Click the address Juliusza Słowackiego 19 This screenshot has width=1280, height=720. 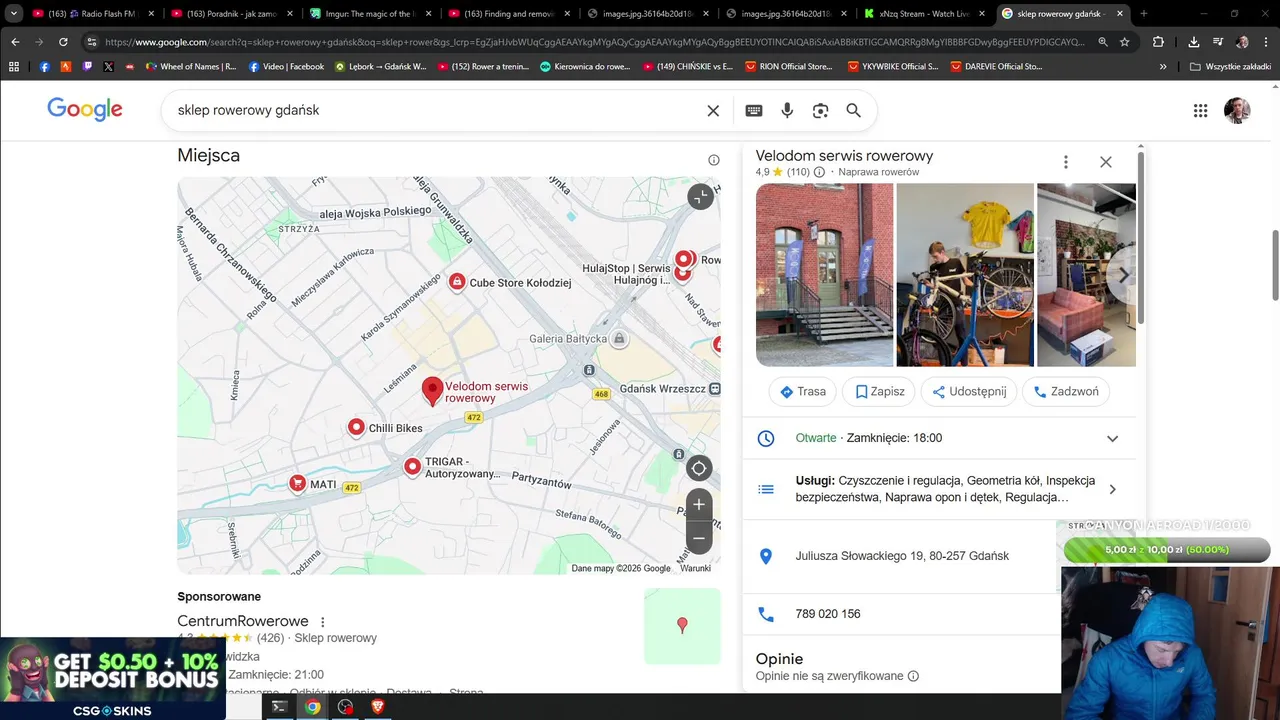(x=902, y=556)
